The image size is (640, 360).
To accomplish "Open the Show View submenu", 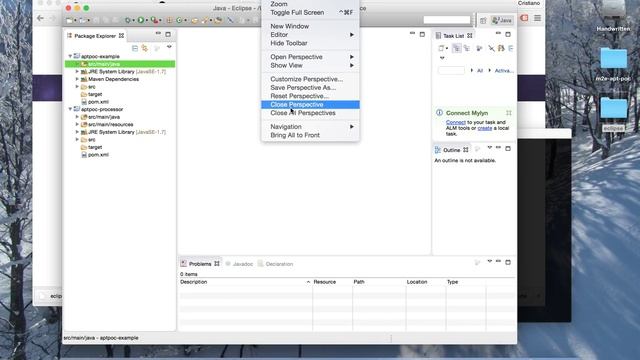I will pos(310,65).
